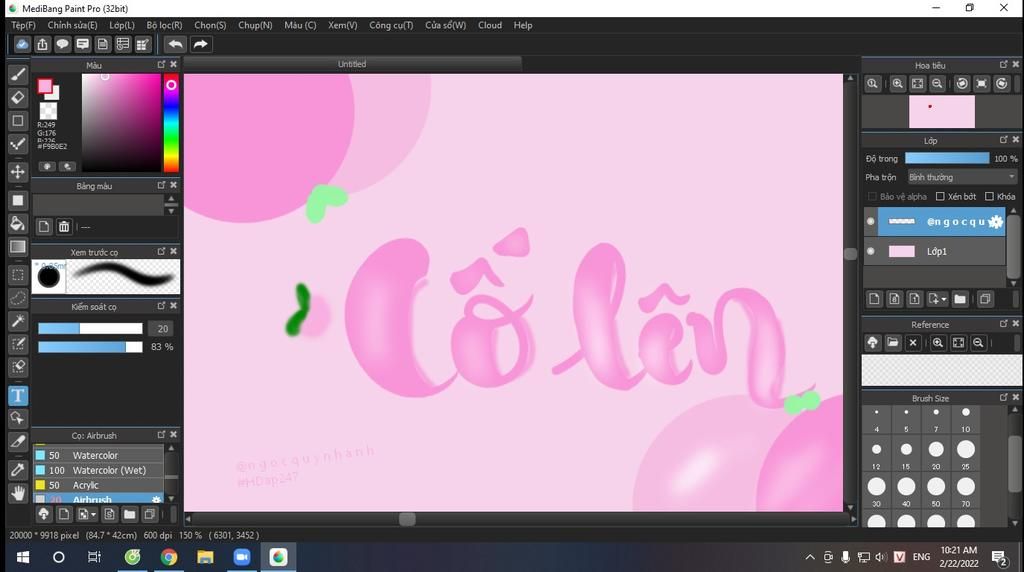Undock the Màu panel

(161, 64)
